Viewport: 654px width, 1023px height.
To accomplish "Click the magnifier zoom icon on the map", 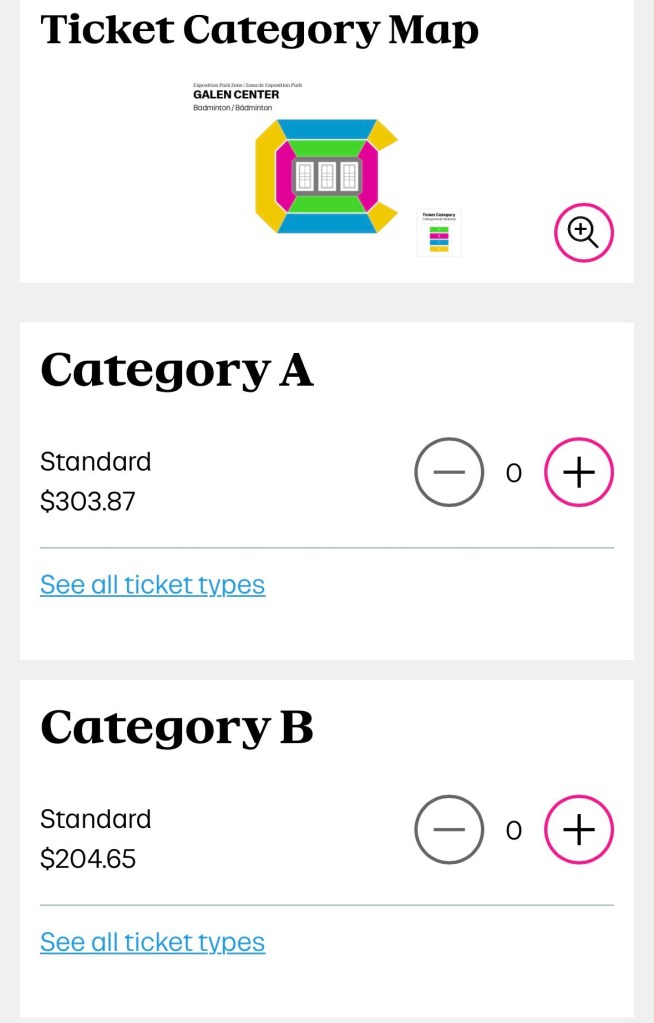I will click(x=583, y=232).
